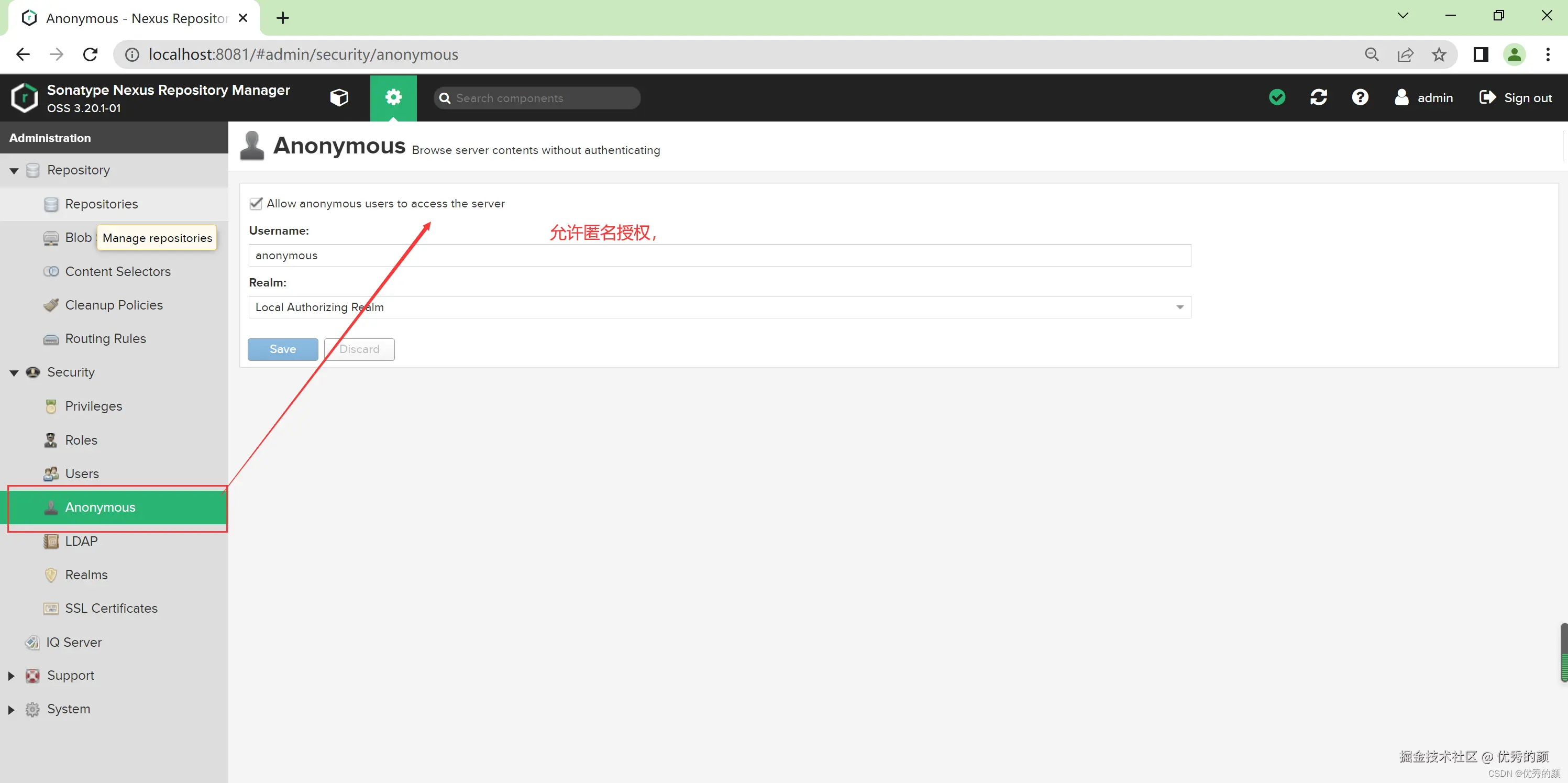Click the Refresh icon in header
The height and width of the screenshot is (783, 1568).
(1318, 97)
